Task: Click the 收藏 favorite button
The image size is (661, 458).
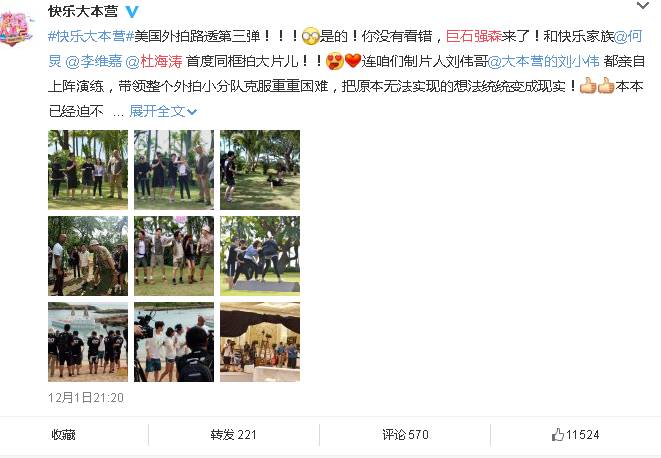Action: coord(63,434)
